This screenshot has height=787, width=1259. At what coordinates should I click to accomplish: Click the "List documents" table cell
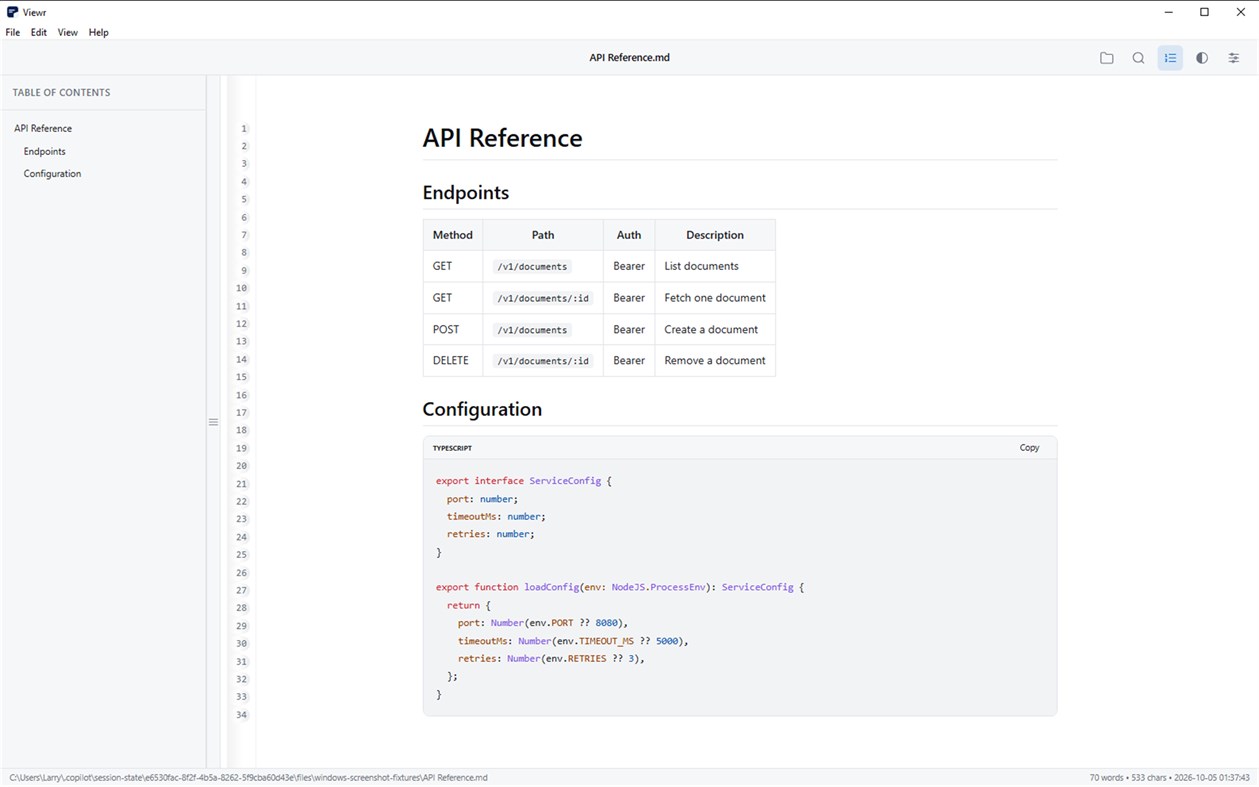tap(715, 266)
